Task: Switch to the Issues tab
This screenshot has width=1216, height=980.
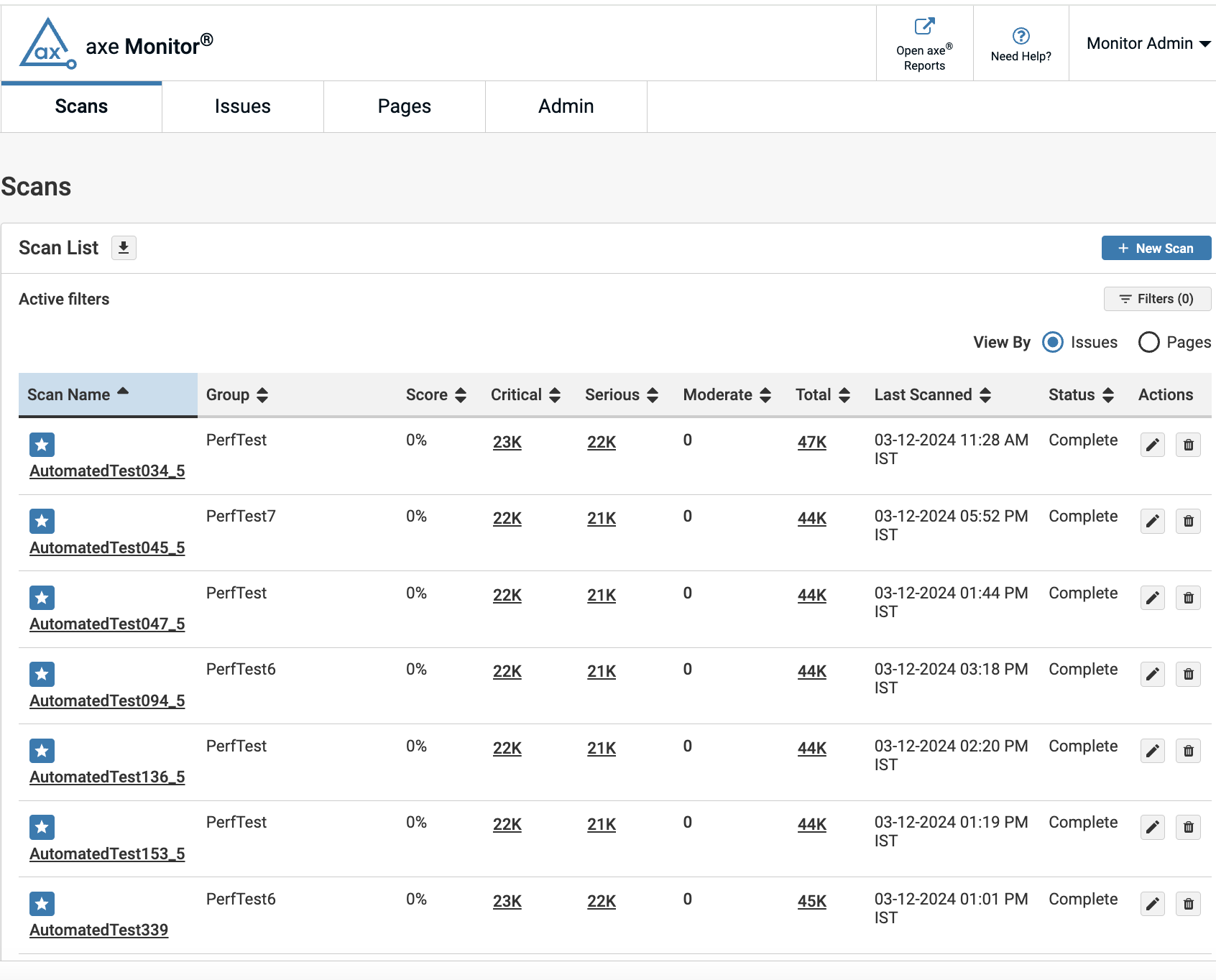Action: pyautogui.click(x=242, y=106)
